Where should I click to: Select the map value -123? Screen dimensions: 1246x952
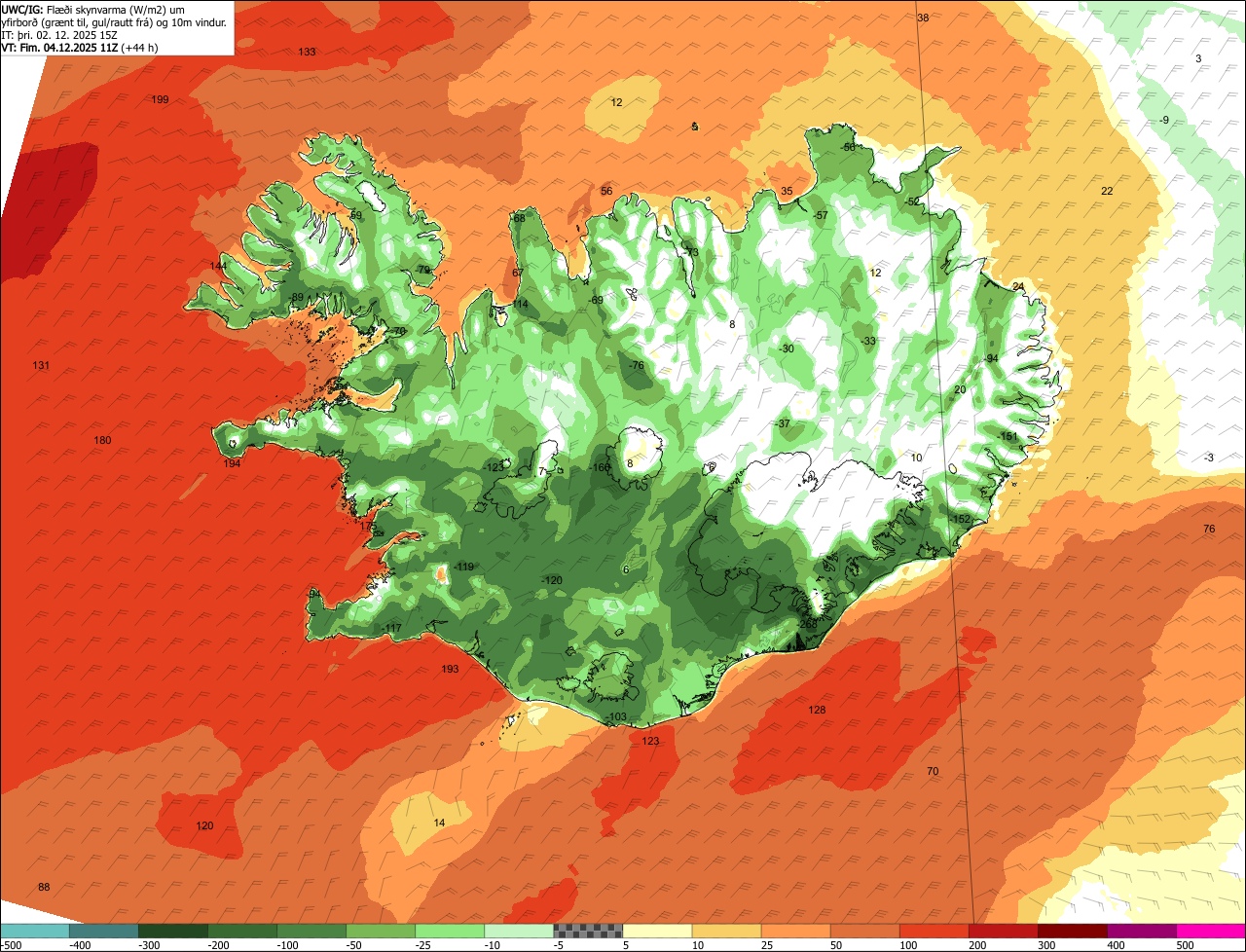point(495,467)
